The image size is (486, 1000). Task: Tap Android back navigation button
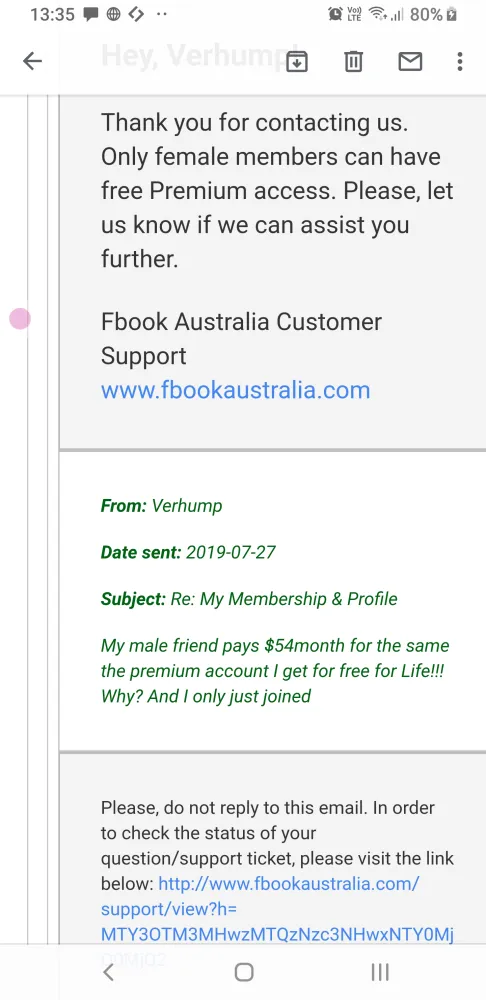point(108,972)
